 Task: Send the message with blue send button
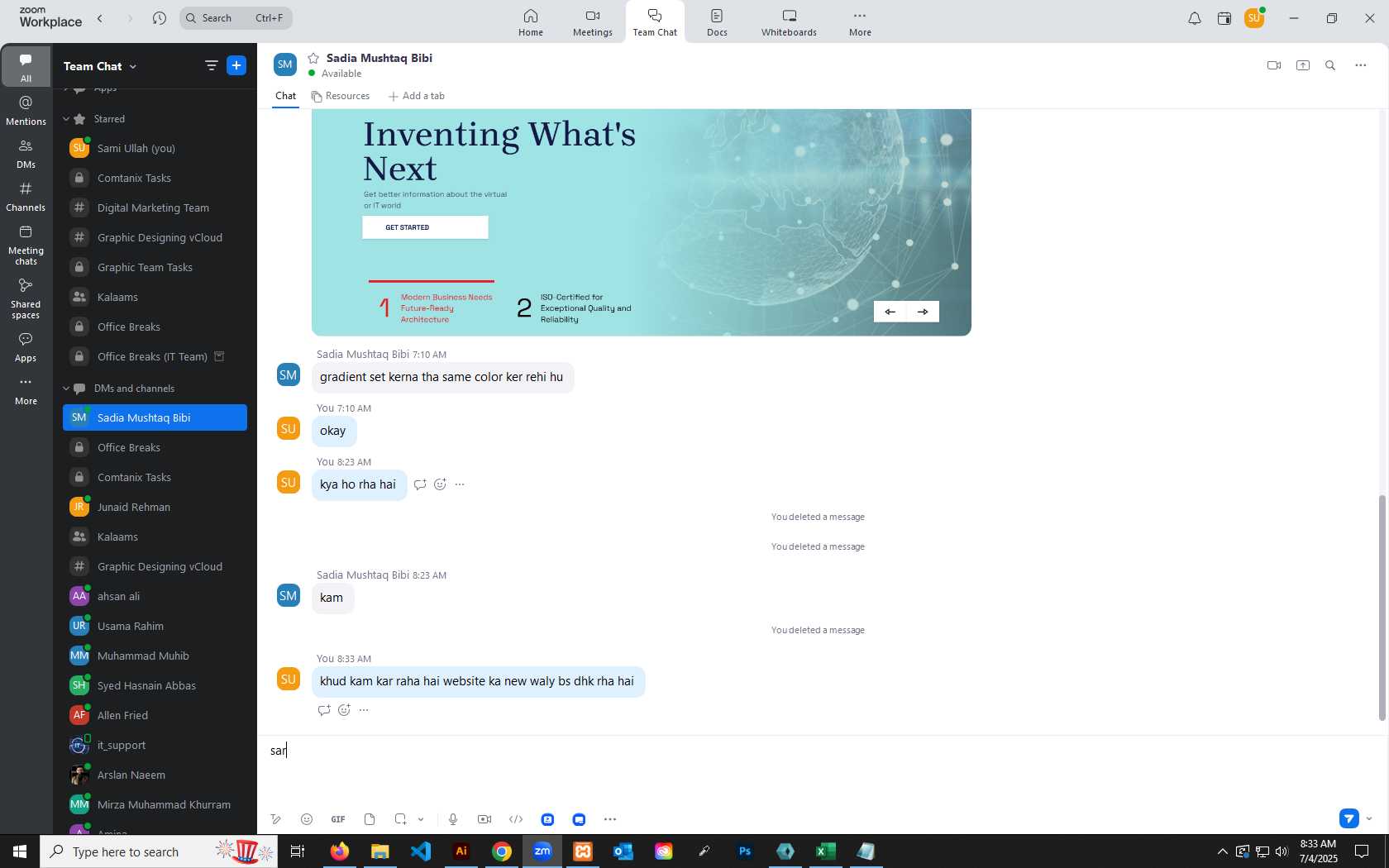(1348, 818)
